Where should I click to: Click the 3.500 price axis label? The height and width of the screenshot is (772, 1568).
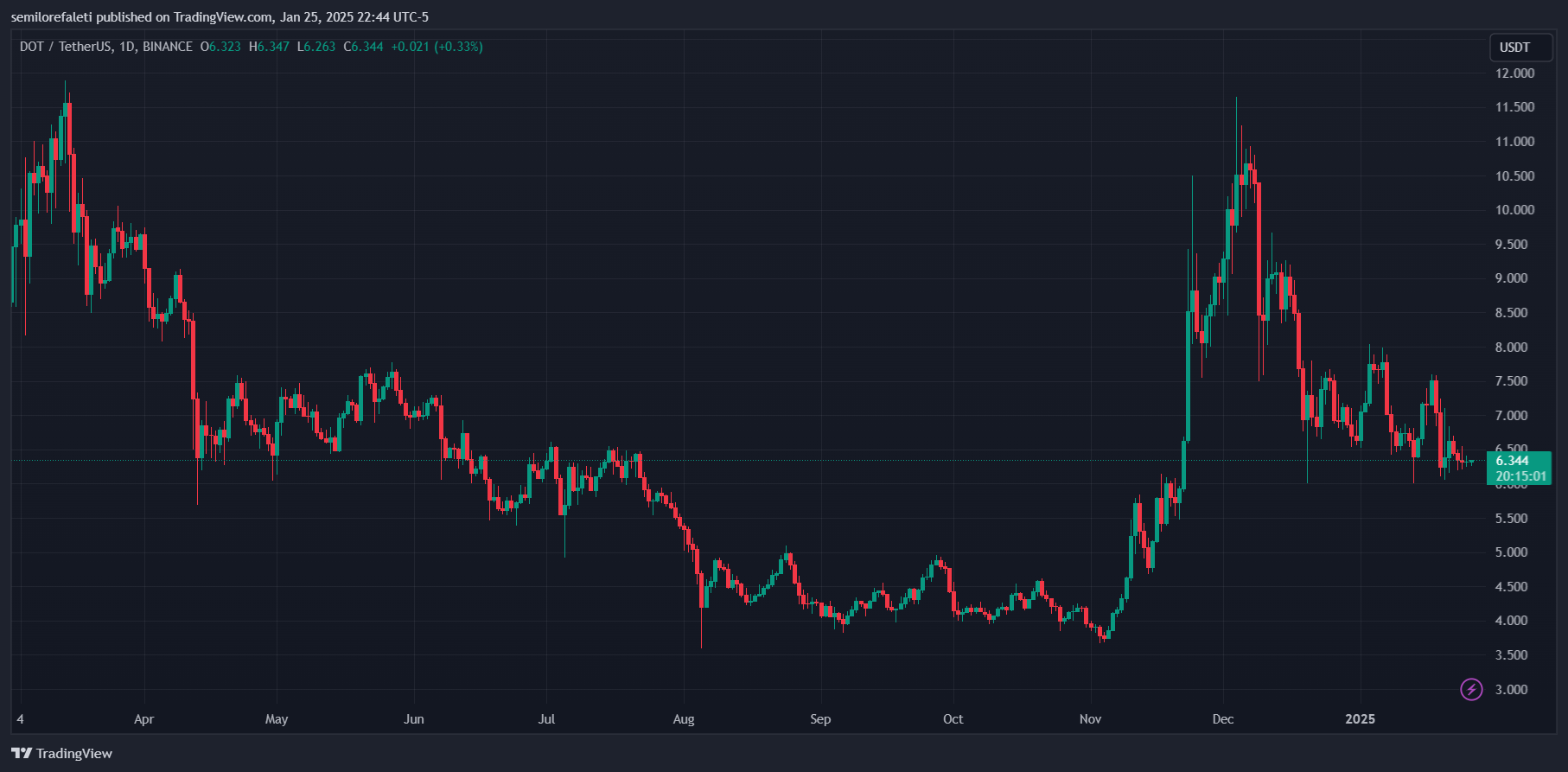[x=1512, y=655]
